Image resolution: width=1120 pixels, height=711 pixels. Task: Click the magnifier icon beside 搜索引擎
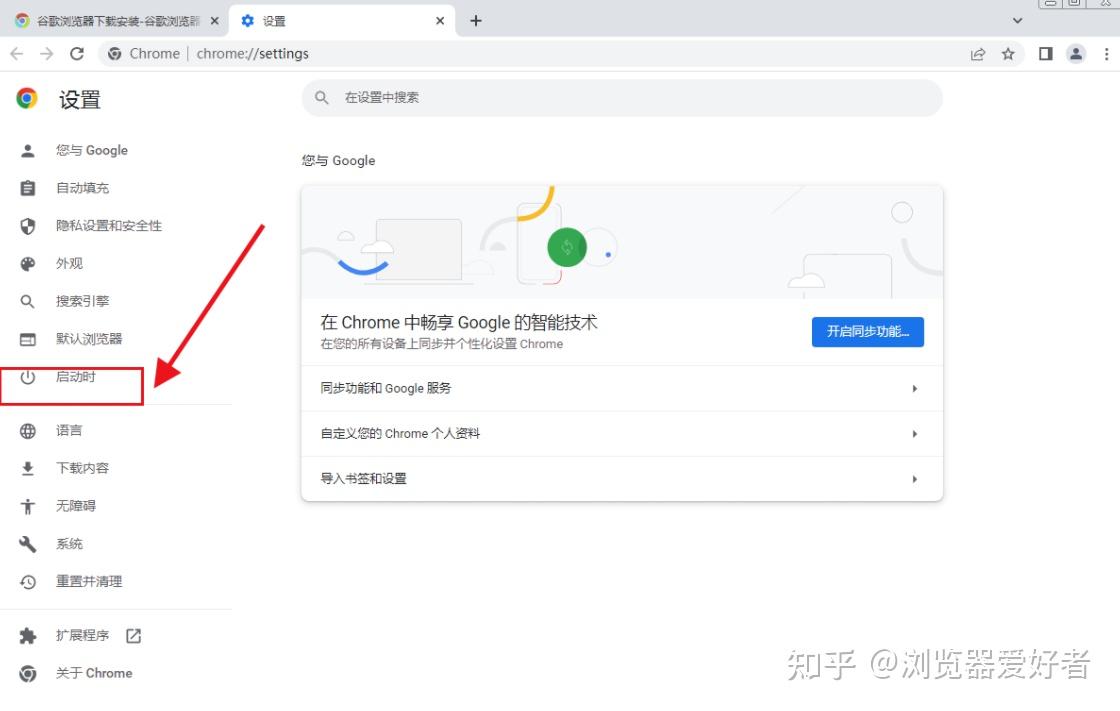[28, 302]
